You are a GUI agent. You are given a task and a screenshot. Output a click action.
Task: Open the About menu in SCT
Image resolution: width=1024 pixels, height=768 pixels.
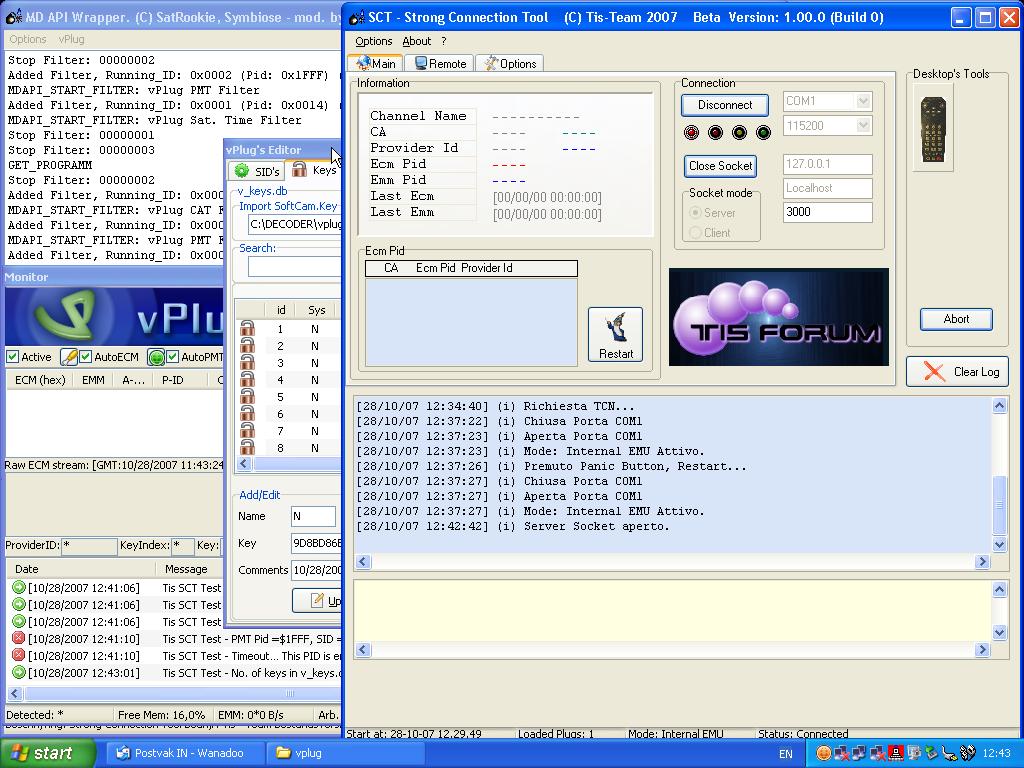(417, 41)
